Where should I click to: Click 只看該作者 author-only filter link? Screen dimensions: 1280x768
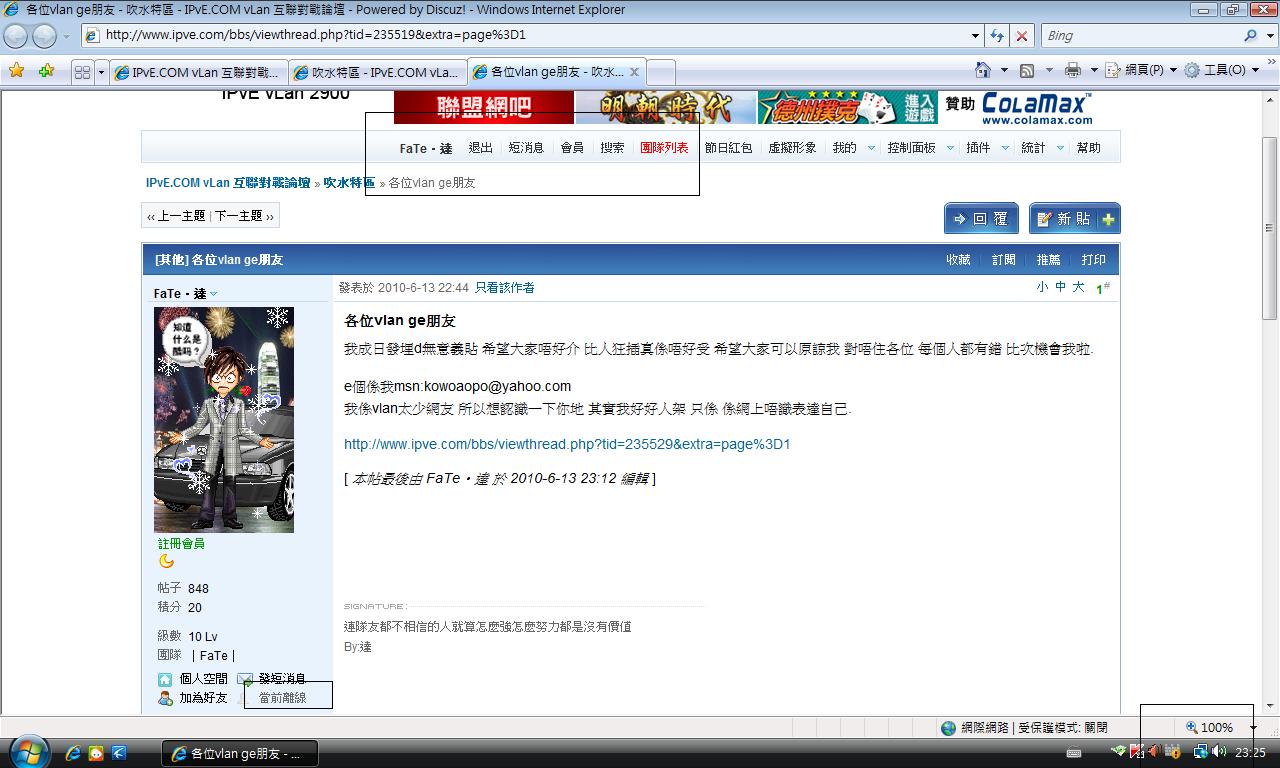504,288
